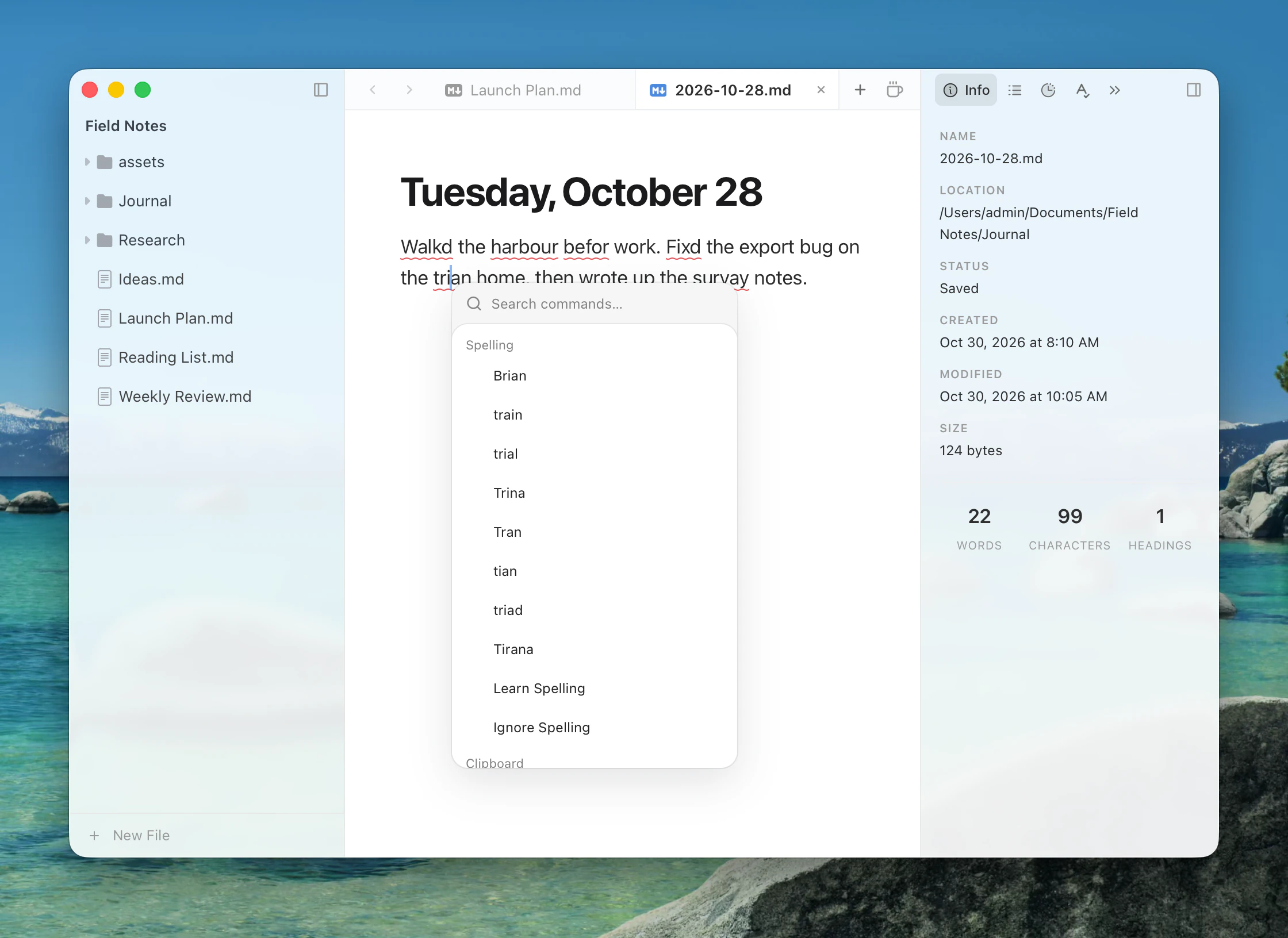Expand the Research folder triangle

87,240
